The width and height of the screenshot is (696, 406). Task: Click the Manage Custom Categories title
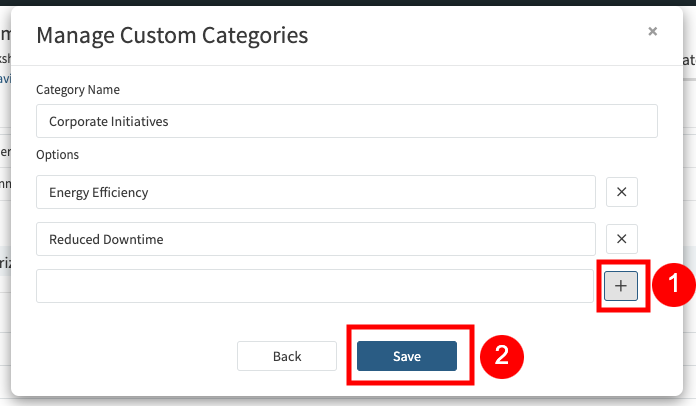click(172, 35)
